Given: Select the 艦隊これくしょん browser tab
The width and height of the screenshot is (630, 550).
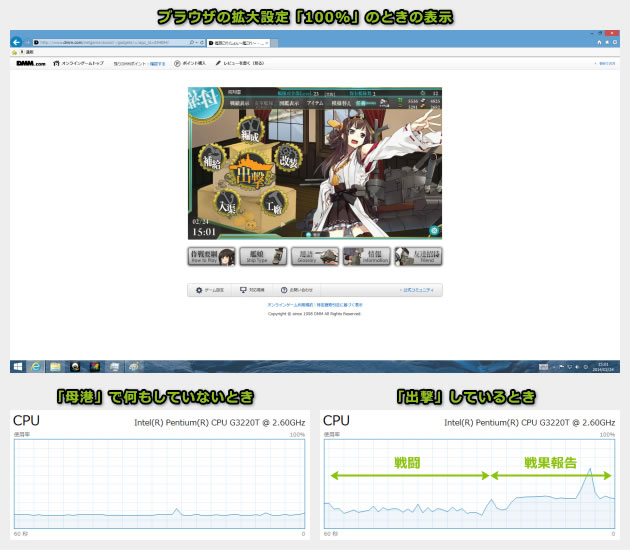Looking at the screenshot, I should (x=236, y=43).
